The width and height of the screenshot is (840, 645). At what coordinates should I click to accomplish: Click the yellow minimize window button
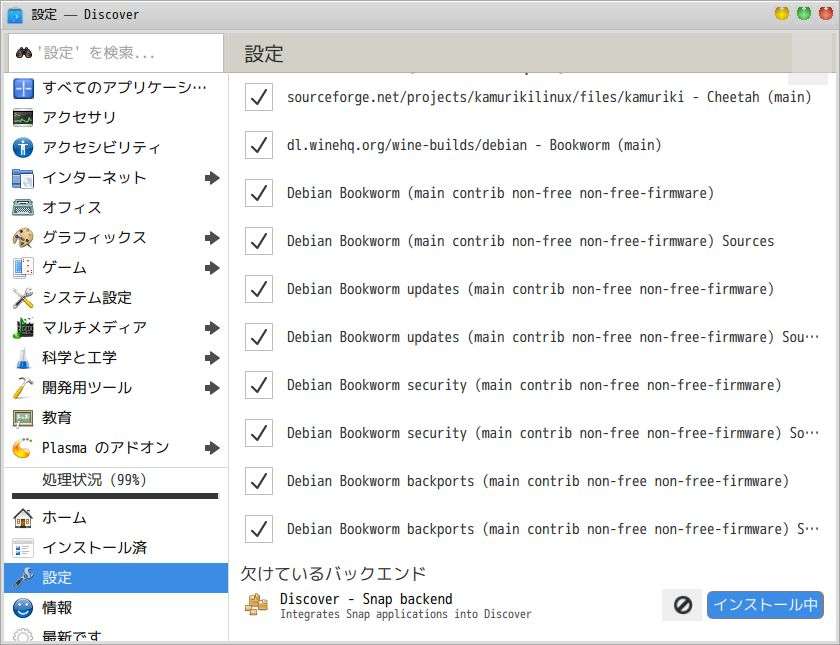click(782, 13)
